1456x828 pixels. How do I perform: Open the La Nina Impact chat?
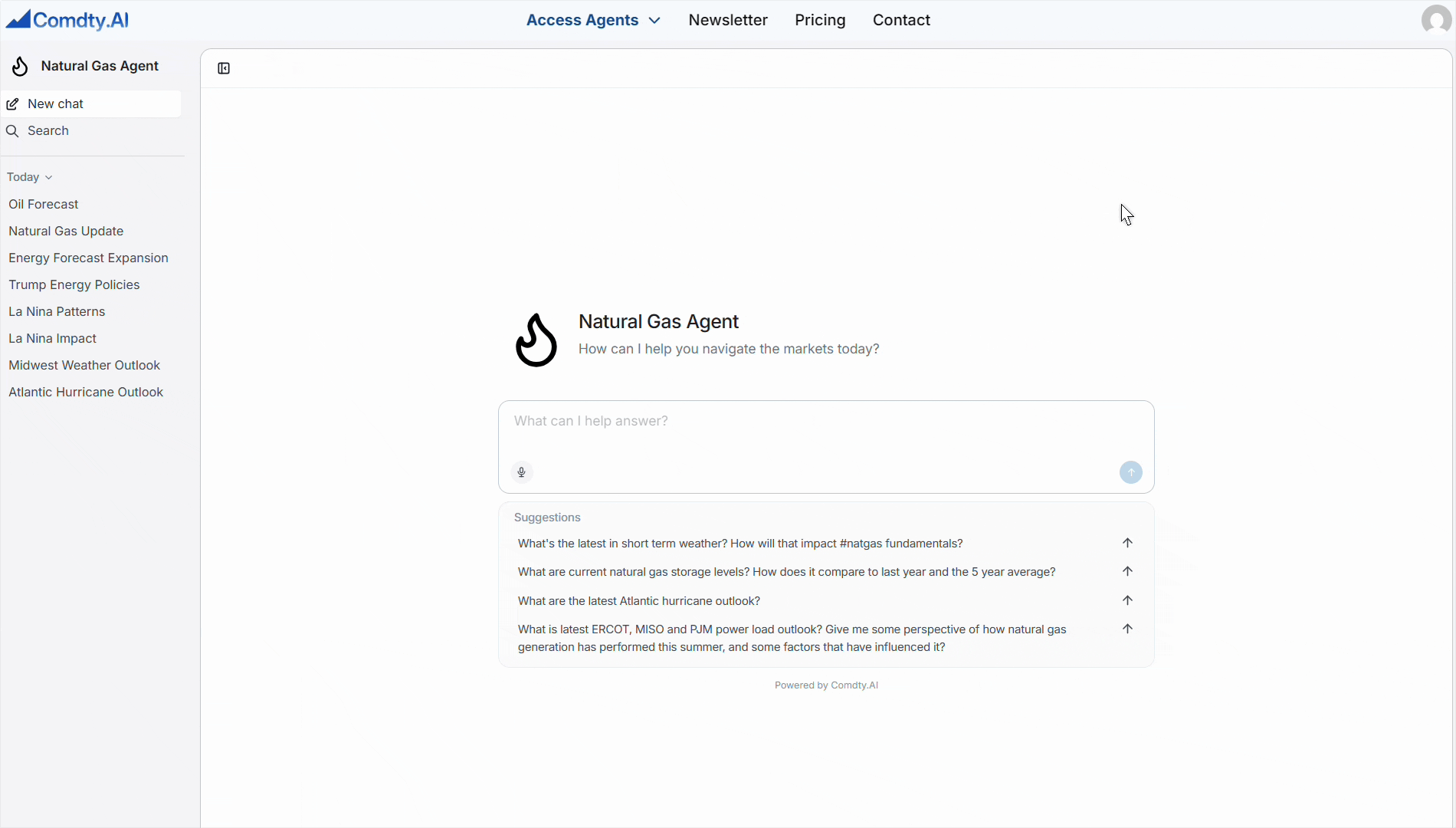tap(52, 339)
